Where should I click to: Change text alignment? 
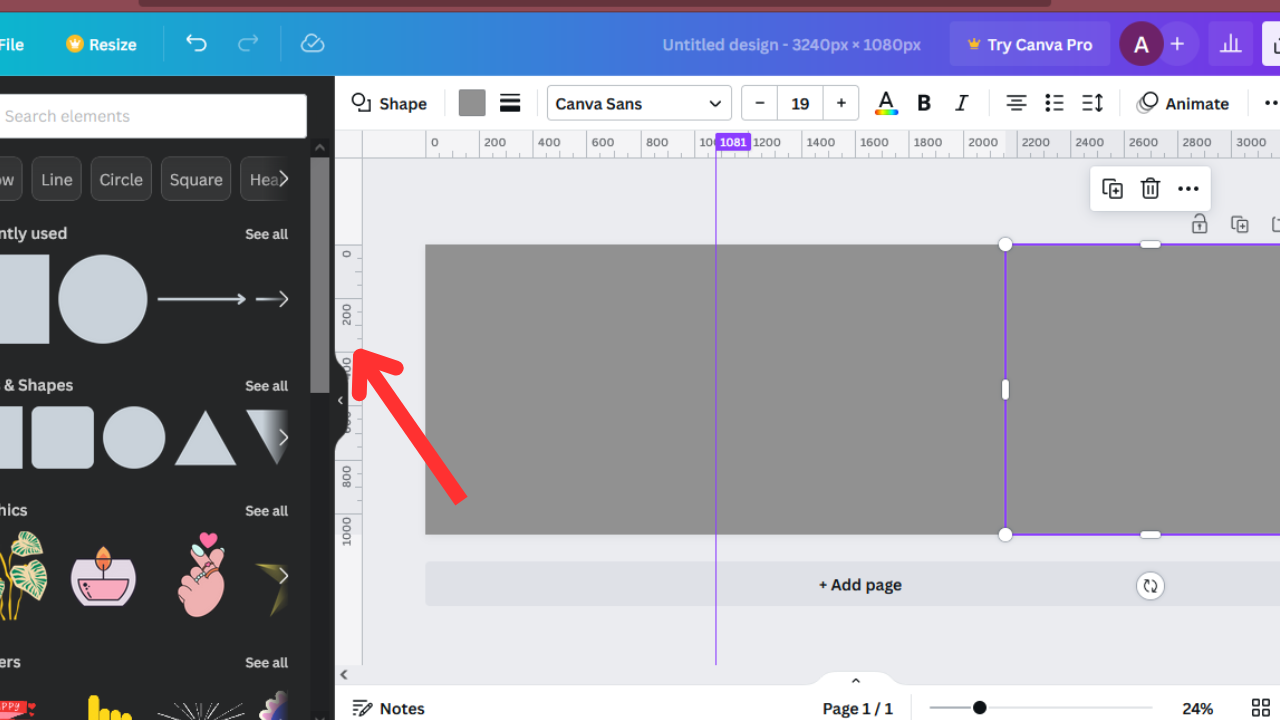pos(1016,103)
